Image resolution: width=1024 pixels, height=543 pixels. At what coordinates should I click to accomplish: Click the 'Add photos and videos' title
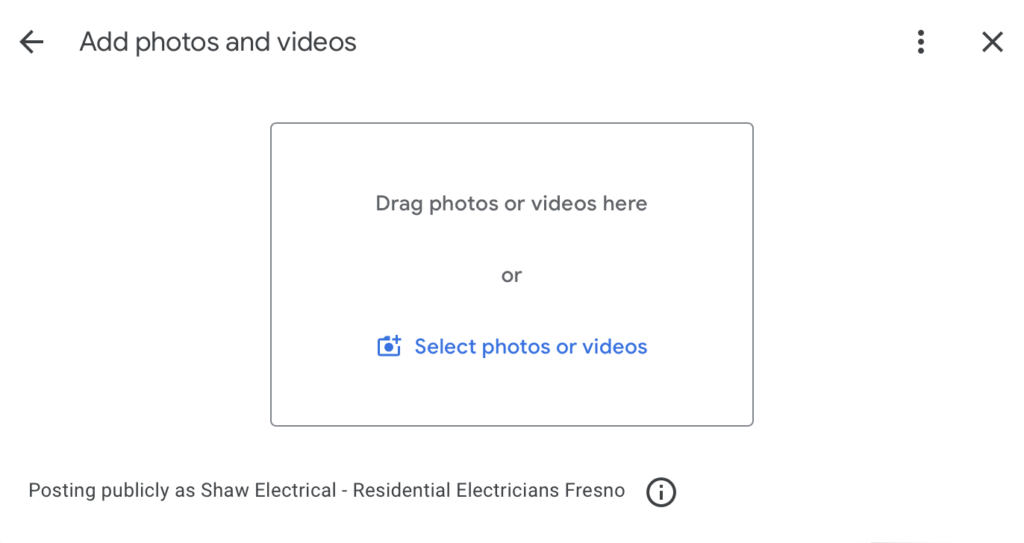pos(218,42)
